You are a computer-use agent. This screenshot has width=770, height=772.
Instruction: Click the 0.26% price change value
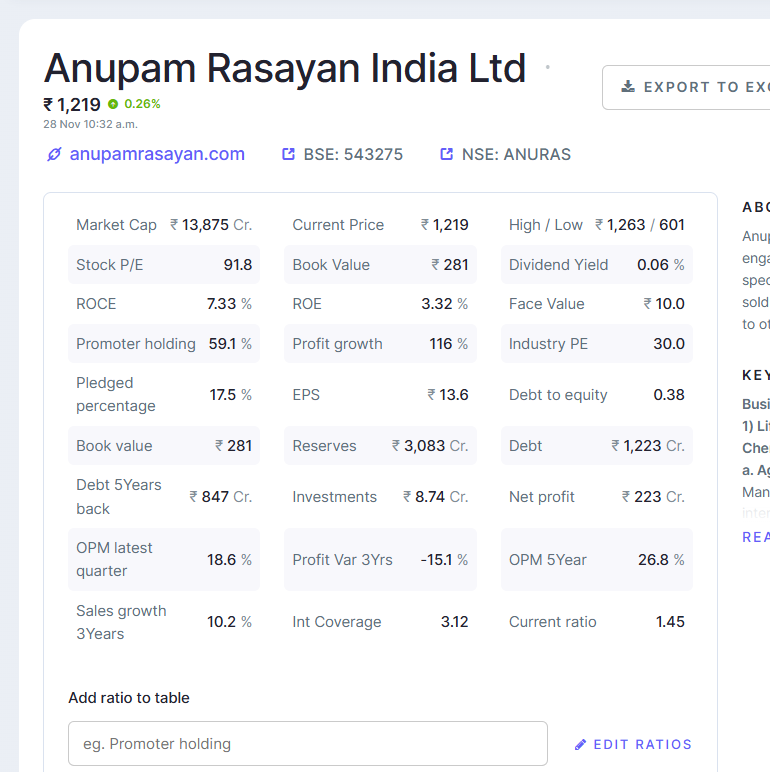pyautogui.click(x=142, y=104)
